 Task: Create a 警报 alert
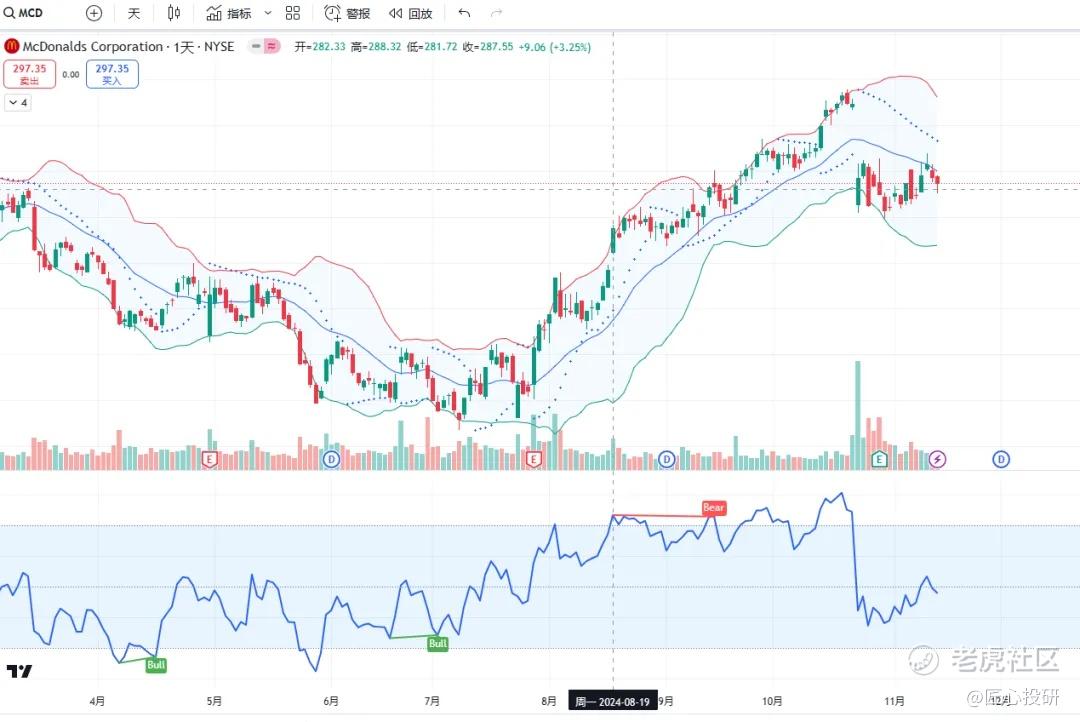point(347,13)
